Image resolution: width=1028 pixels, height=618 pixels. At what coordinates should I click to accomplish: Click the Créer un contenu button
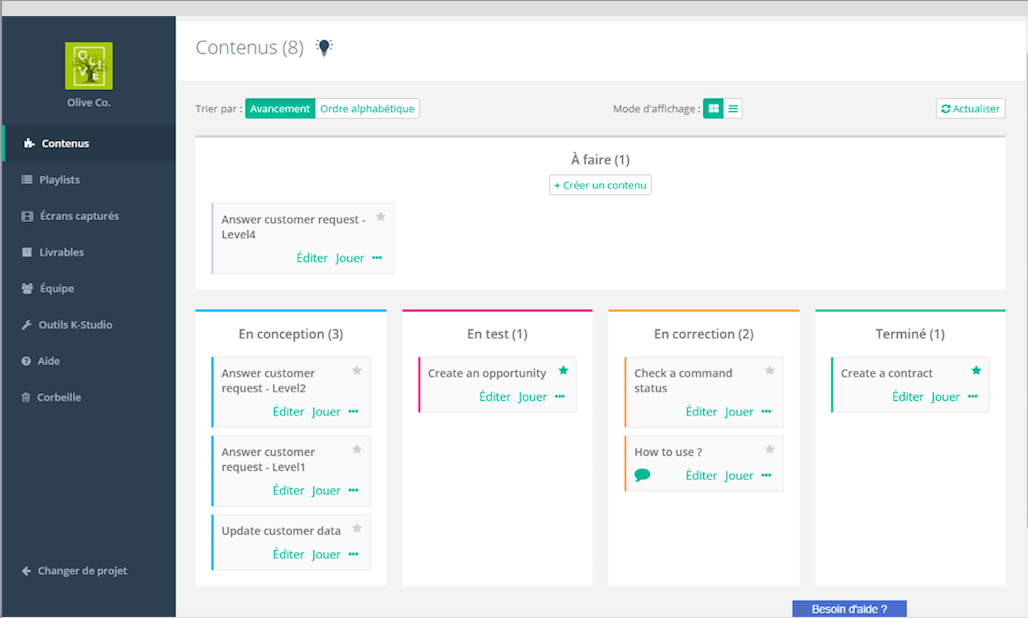[x=601, y=185]
